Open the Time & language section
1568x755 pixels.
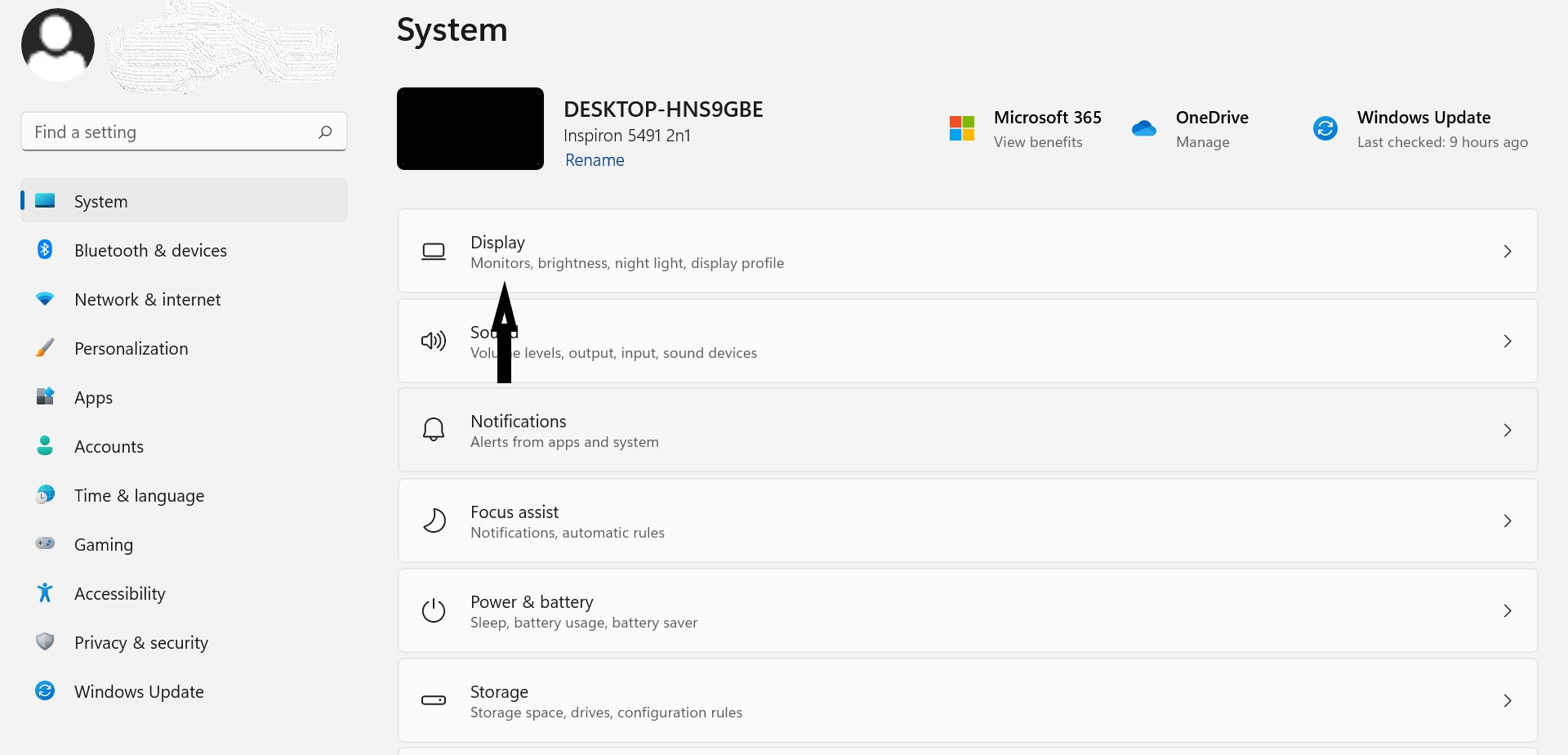point(139,495)
